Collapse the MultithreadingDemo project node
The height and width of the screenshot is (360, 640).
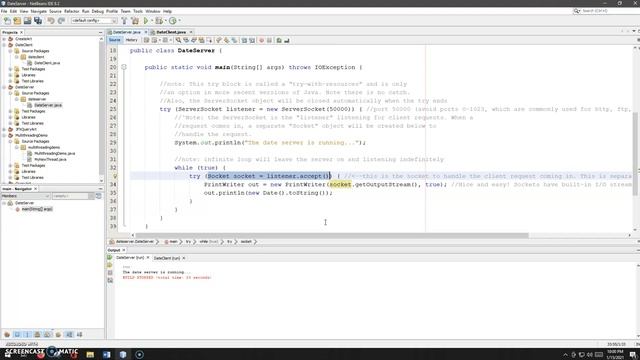click(4, 135)
